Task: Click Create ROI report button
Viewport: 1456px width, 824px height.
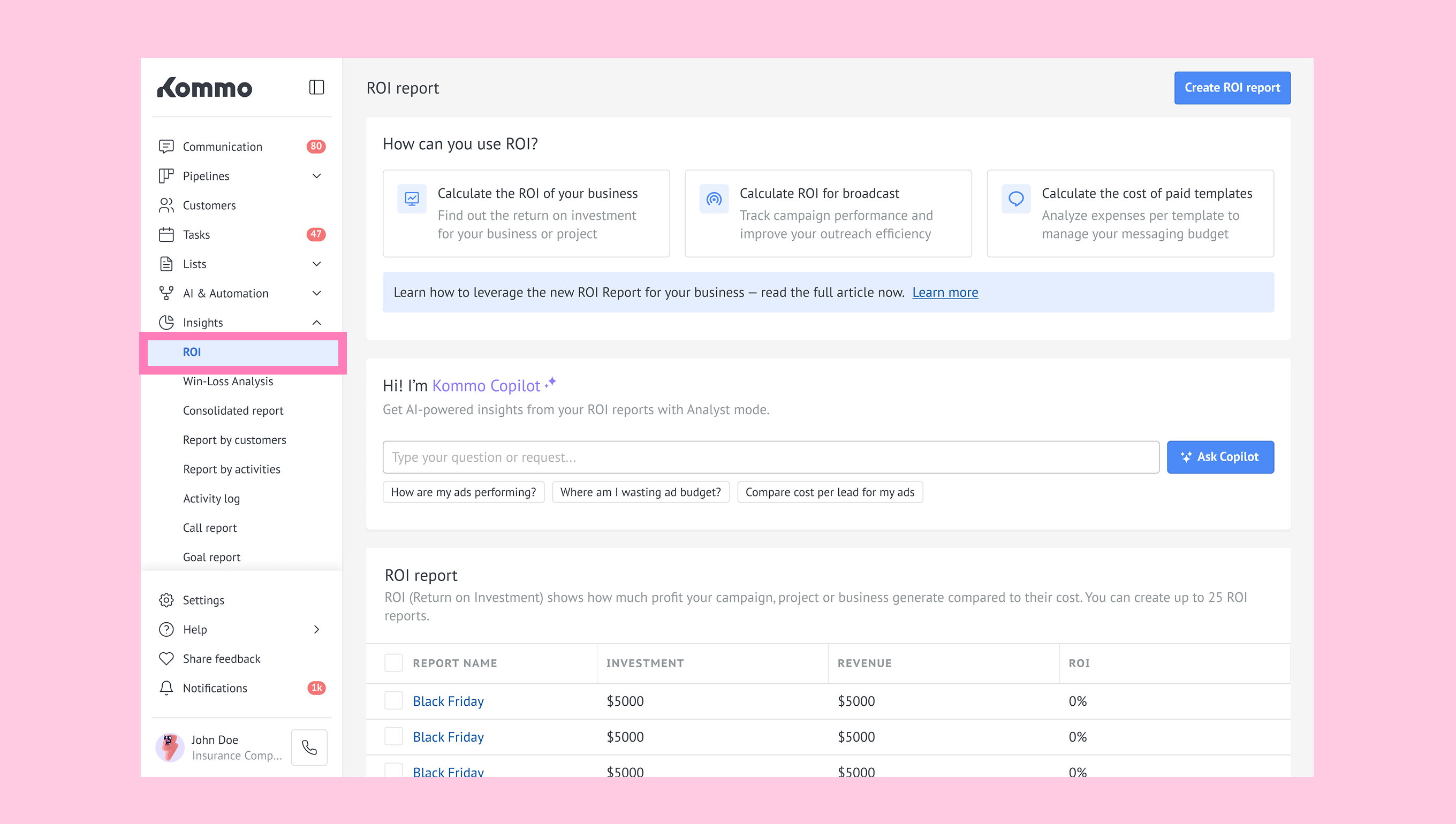Action: (1232, 88)
